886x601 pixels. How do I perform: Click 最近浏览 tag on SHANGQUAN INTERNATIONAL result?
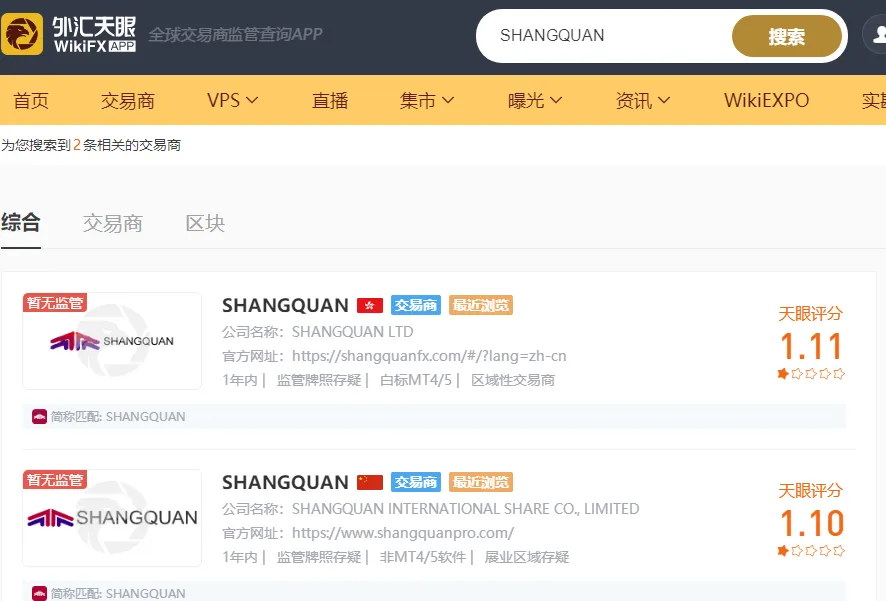point(481,482)
